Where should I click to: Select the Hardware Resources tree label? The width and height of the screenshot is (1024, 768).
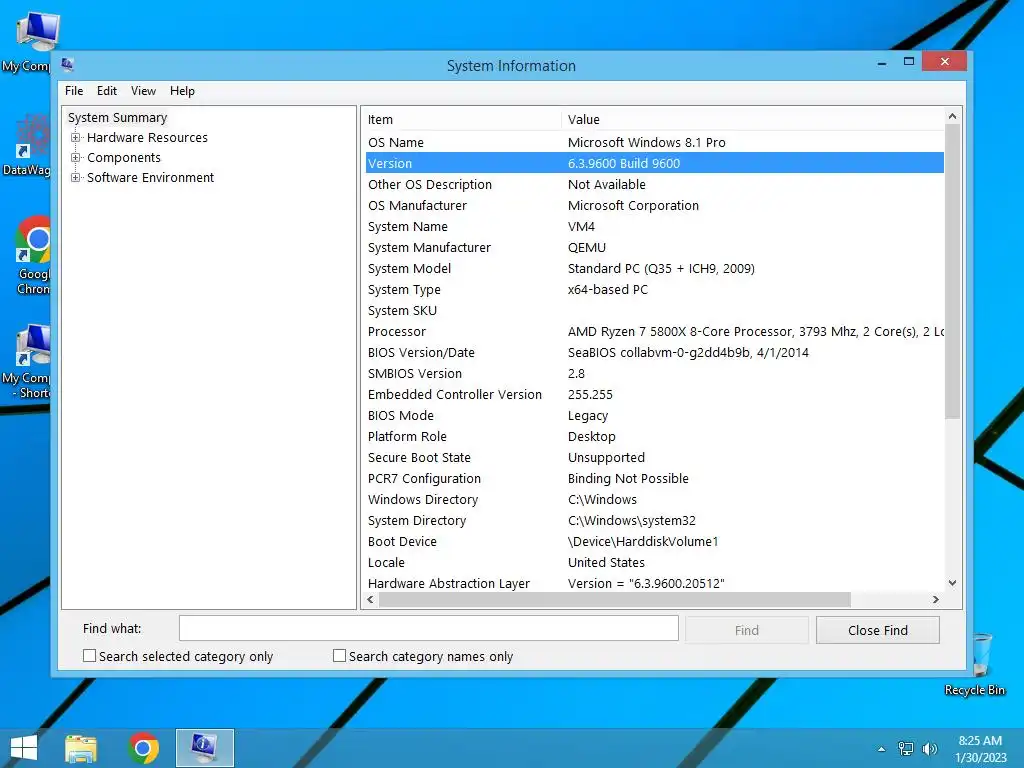coord(148,138)
